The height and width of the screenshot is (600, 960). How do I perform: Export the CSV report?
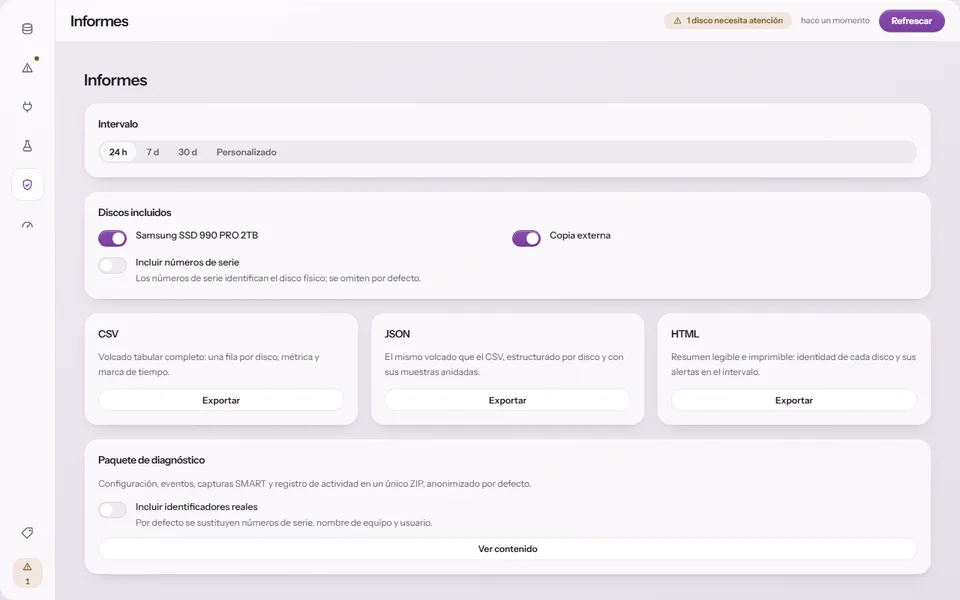click(x=221, y=400)
